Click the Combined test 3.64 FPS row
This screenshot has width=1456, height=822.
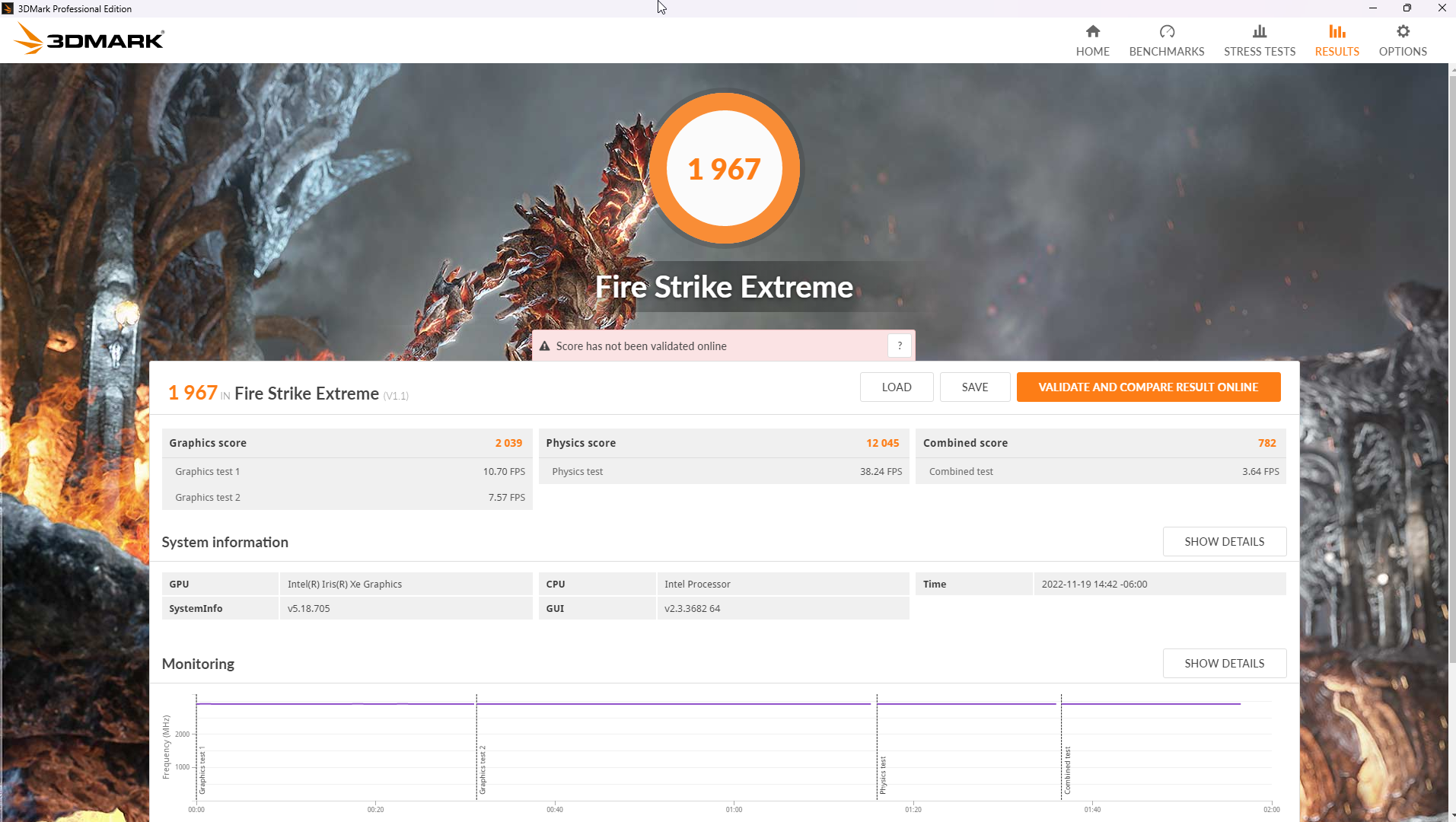1101,471
